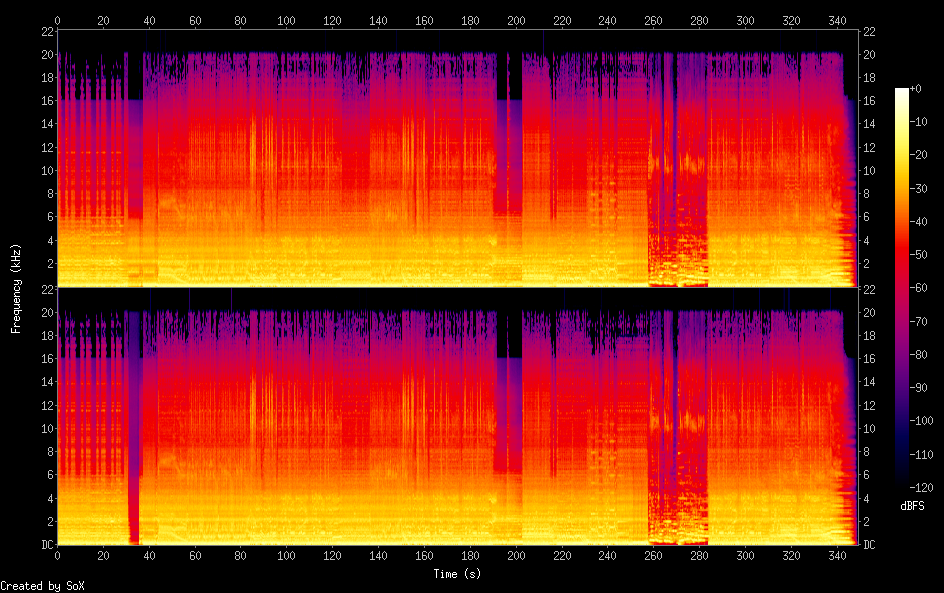Click the "dBFS" label below the color scale
The image size is (944, 593).
click(x=911, y=506)
